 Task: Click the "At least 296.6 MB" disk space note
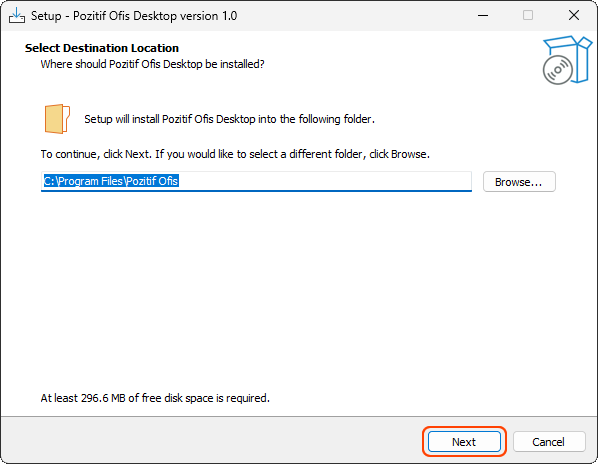click(x=155, y=398)
